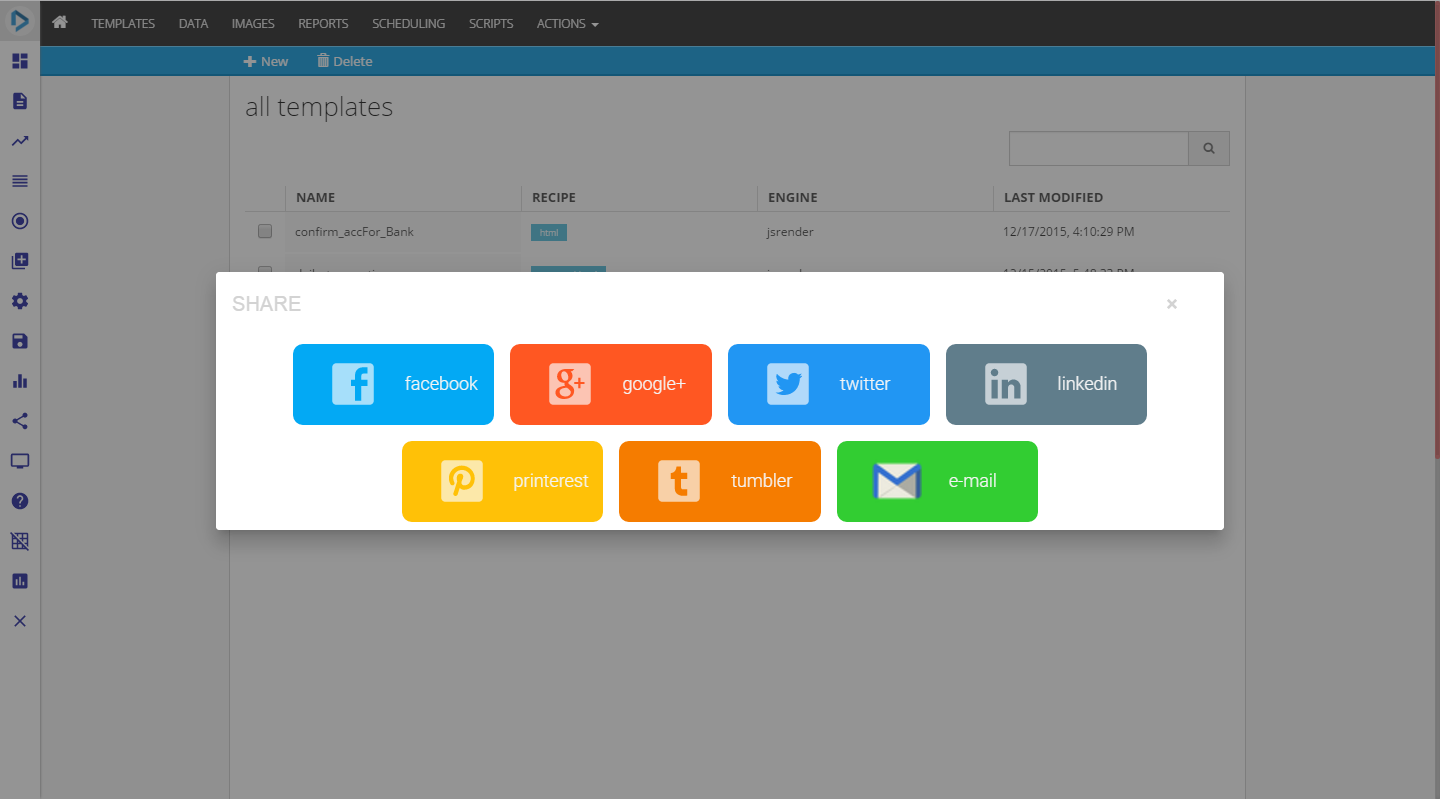Viewport: 1440px width, 799px height.
Task: Open the confirm_accFor_Bank template
Action: [354, 231]
